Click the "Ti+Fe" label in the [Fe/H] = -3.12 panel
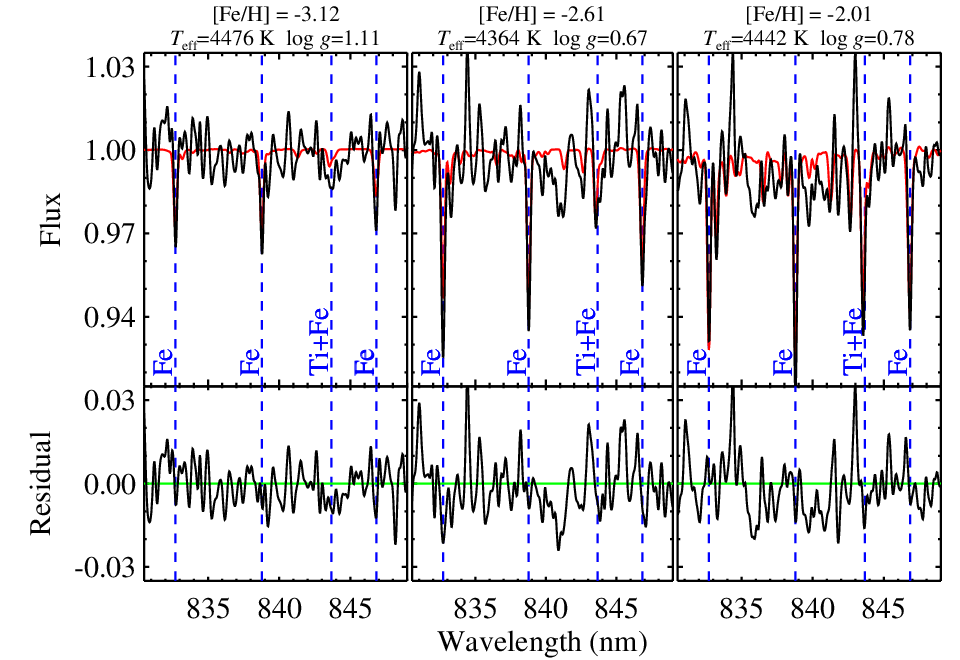Viewport: 960px width, 660px height. tap(319, 341)
